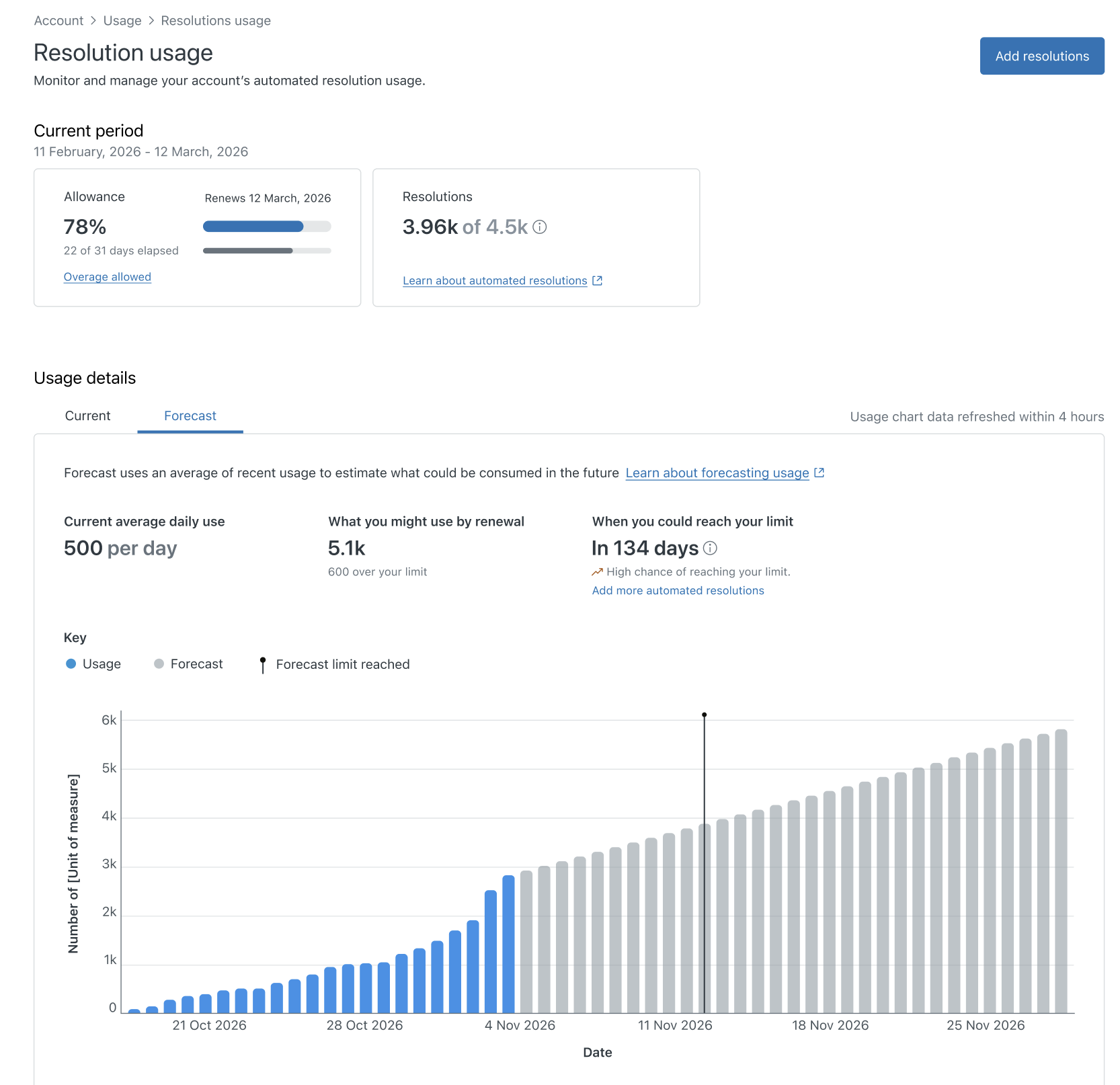Click Forecast limit reached pin icon in key
This screenshot has width=1120, height=1085.
pyautogui.click(x=263, y=665)
